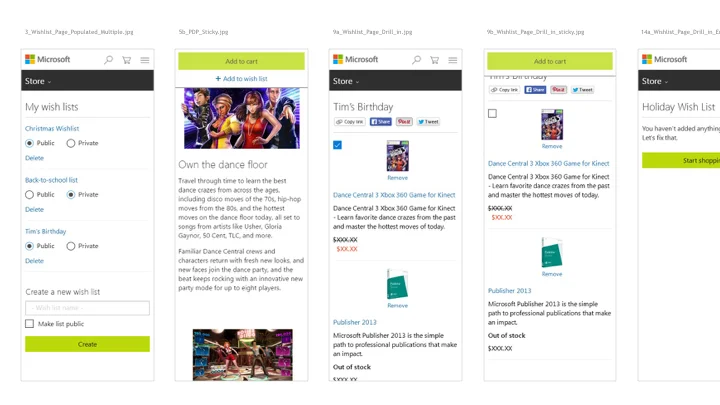Image resolution: width=720 pixels, height=405 pixels.
Task: Open the Back-to-school list link
Action: point(51,180)
